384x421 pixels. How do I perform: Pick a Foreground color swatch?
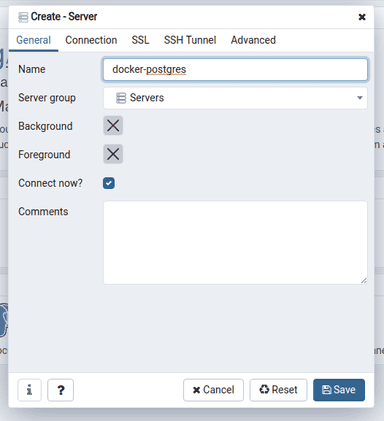113,154
